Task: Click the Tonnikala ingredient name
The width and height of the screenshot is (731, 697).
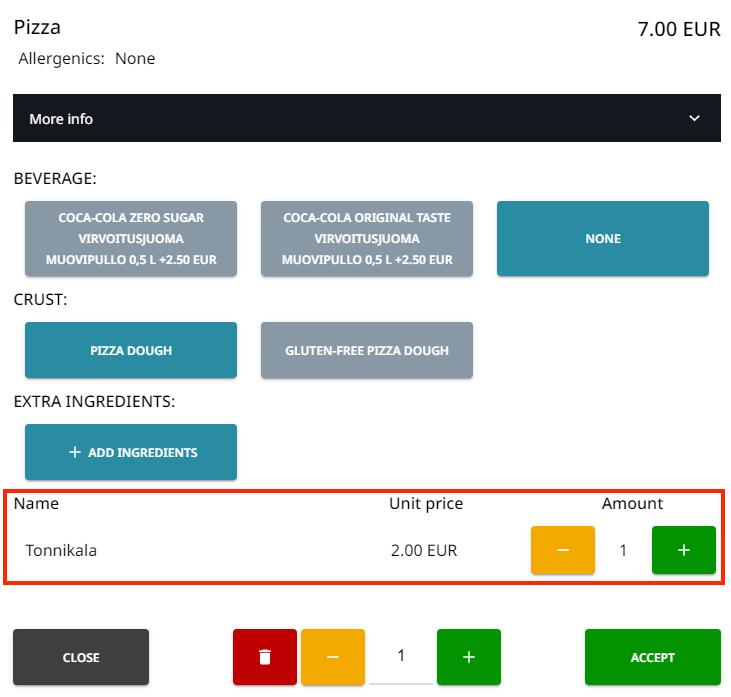Action: pos(61,550)
